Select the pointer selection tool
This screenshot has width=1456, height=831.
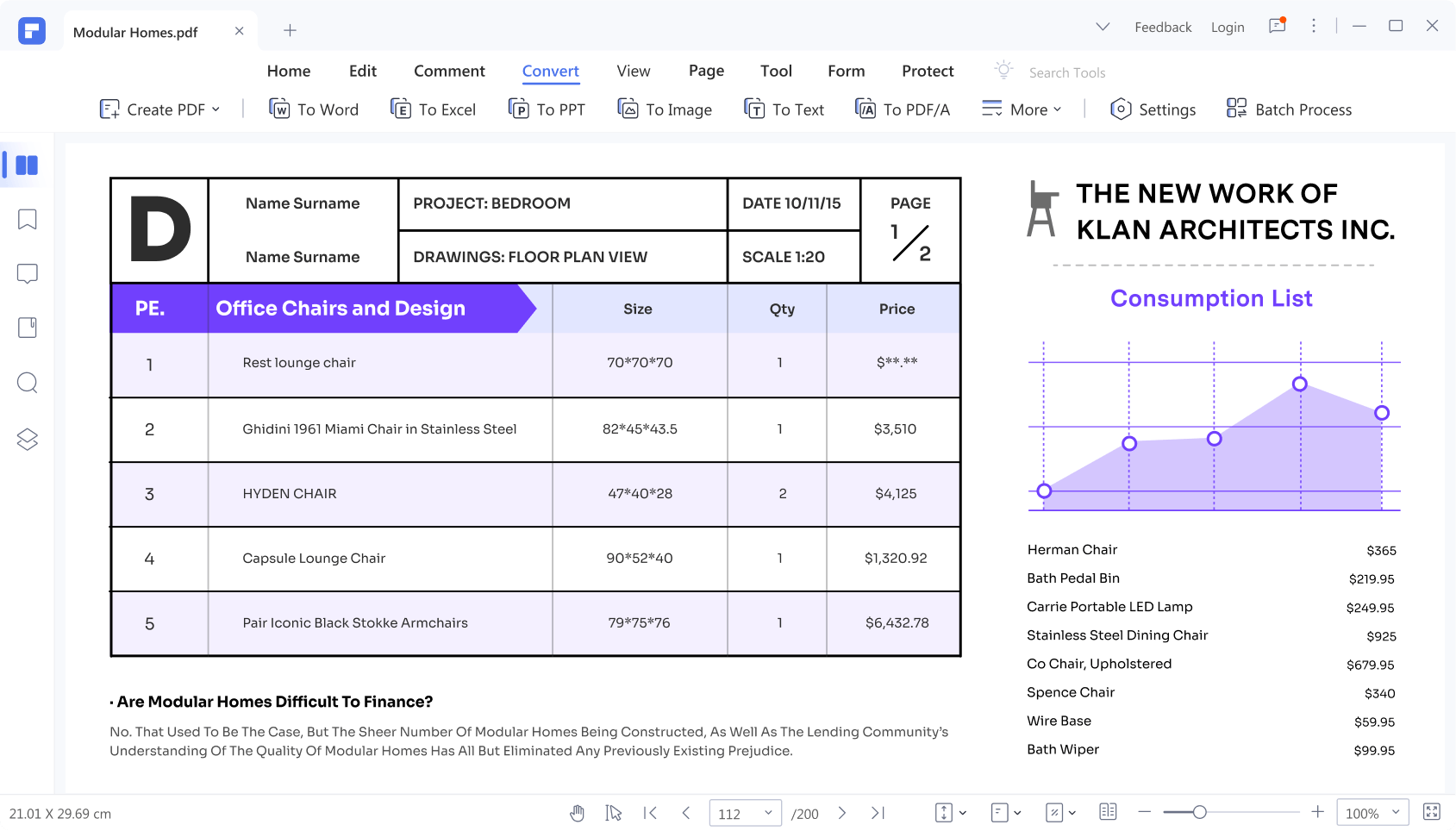613,812
